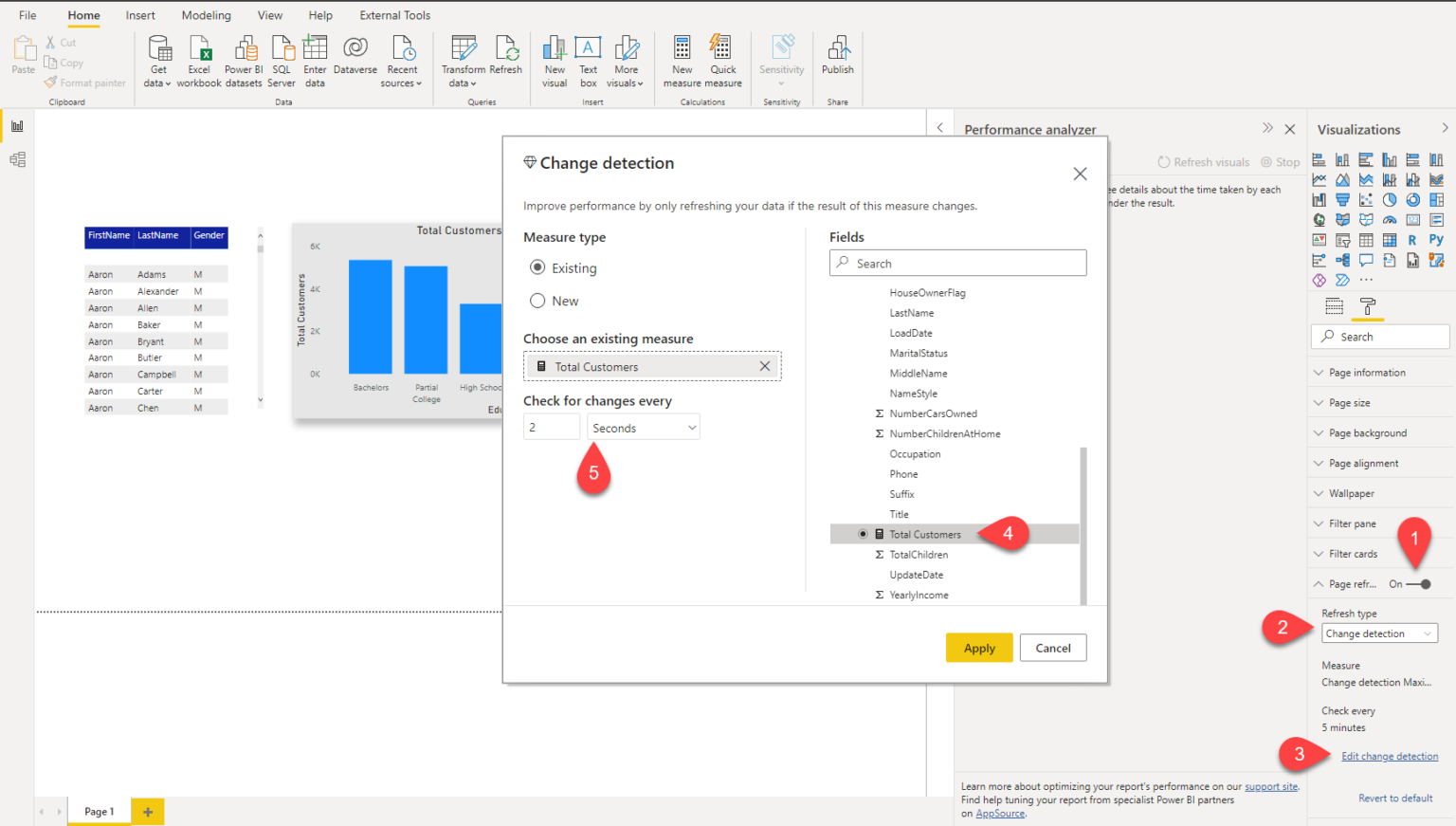1456x826 pixels.
Task: Switch to the Modeling ribbon tab
Action: [x=206, y=14]
